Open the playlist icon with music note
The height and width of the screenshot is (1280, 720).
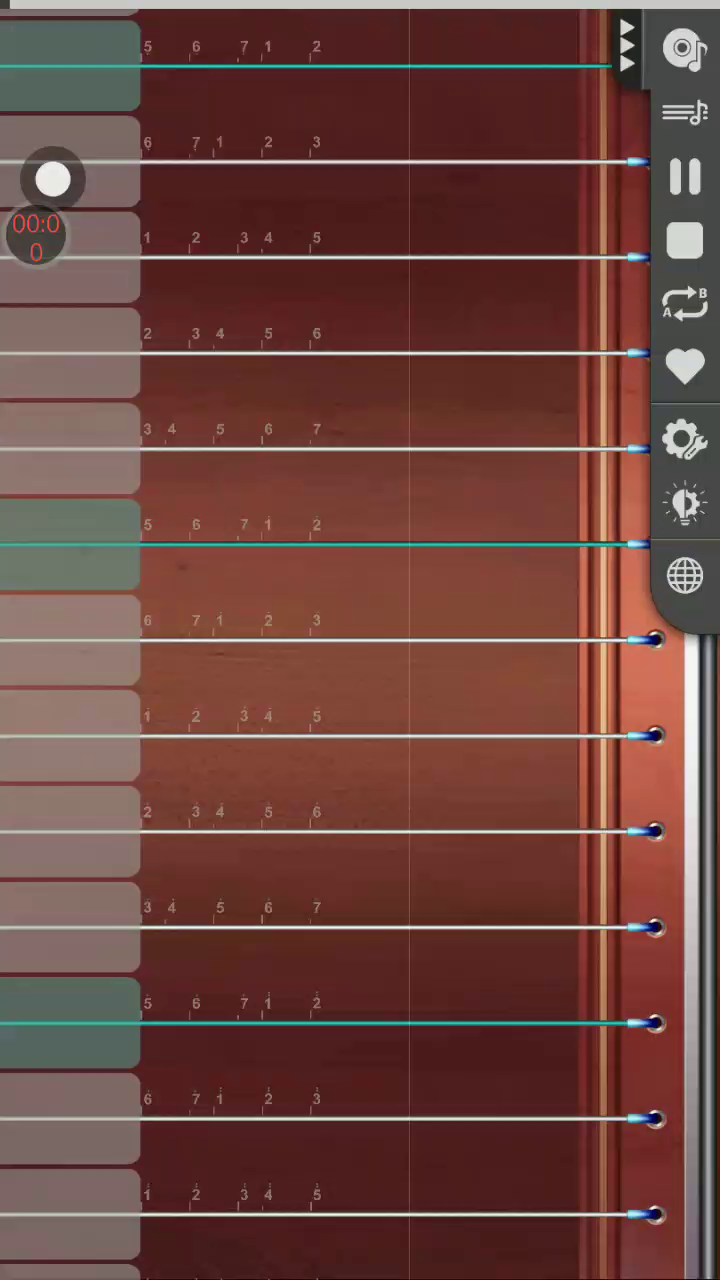point(685,112)
